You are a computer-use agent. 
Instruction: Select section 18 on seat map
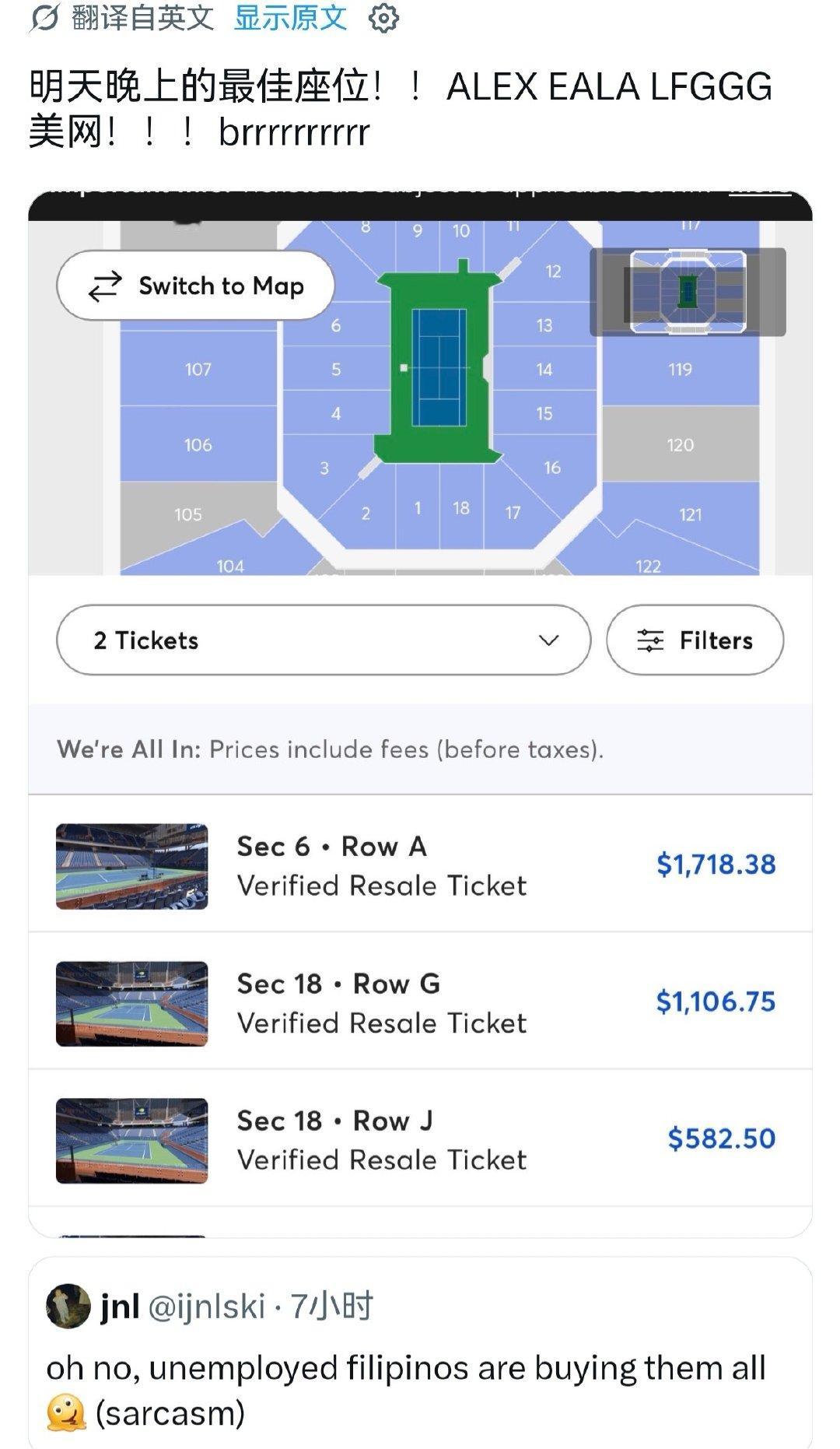(x=461, y=507)
